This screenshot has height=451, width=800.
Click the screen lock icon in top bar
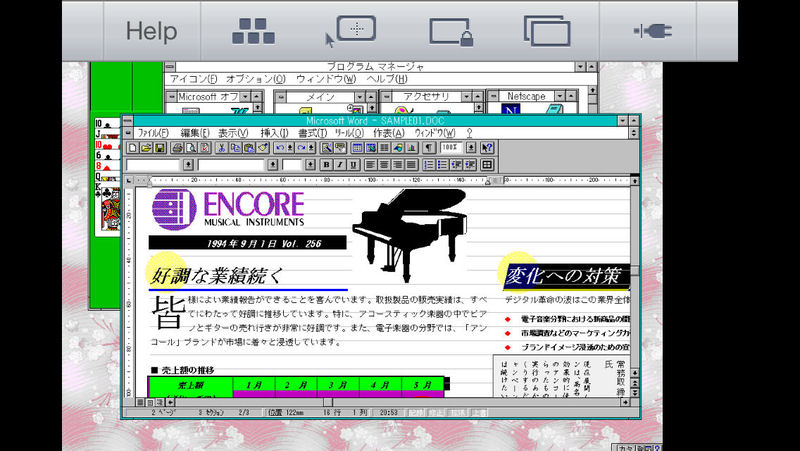451,32
